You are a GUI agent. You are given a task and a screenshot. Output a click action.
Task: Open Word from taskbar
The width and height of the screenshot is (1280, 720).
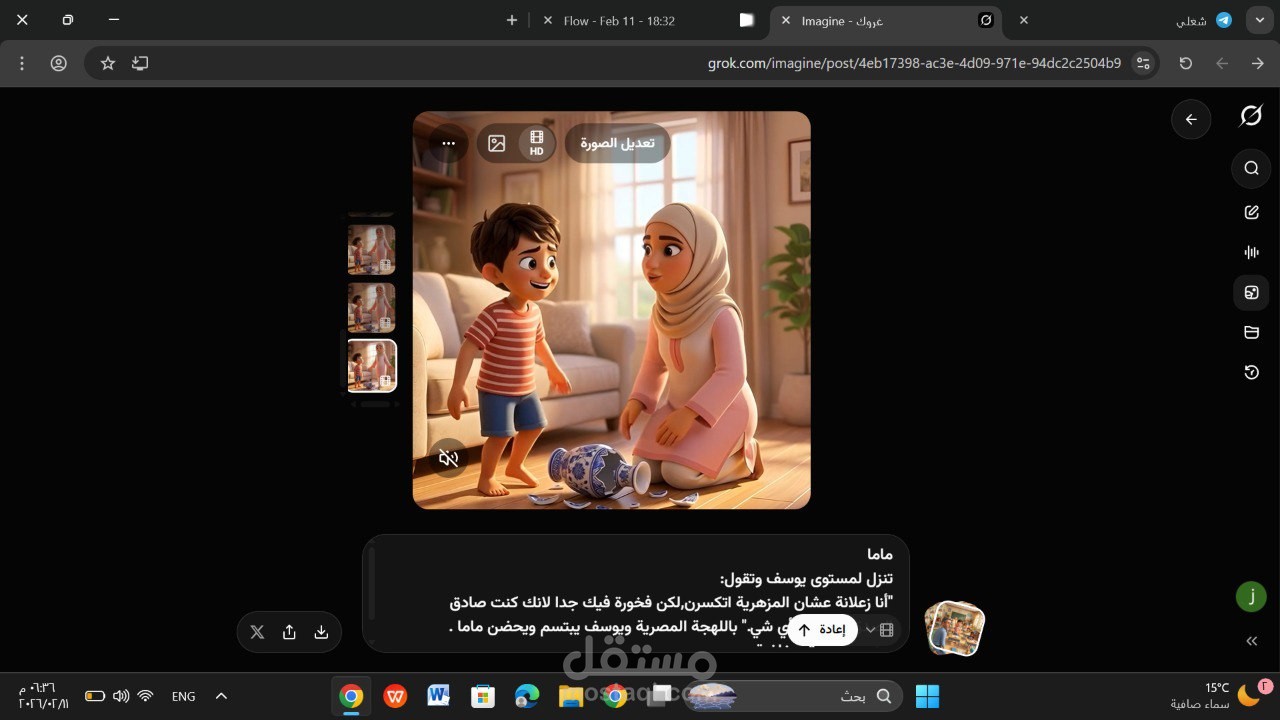pos(439,696)
